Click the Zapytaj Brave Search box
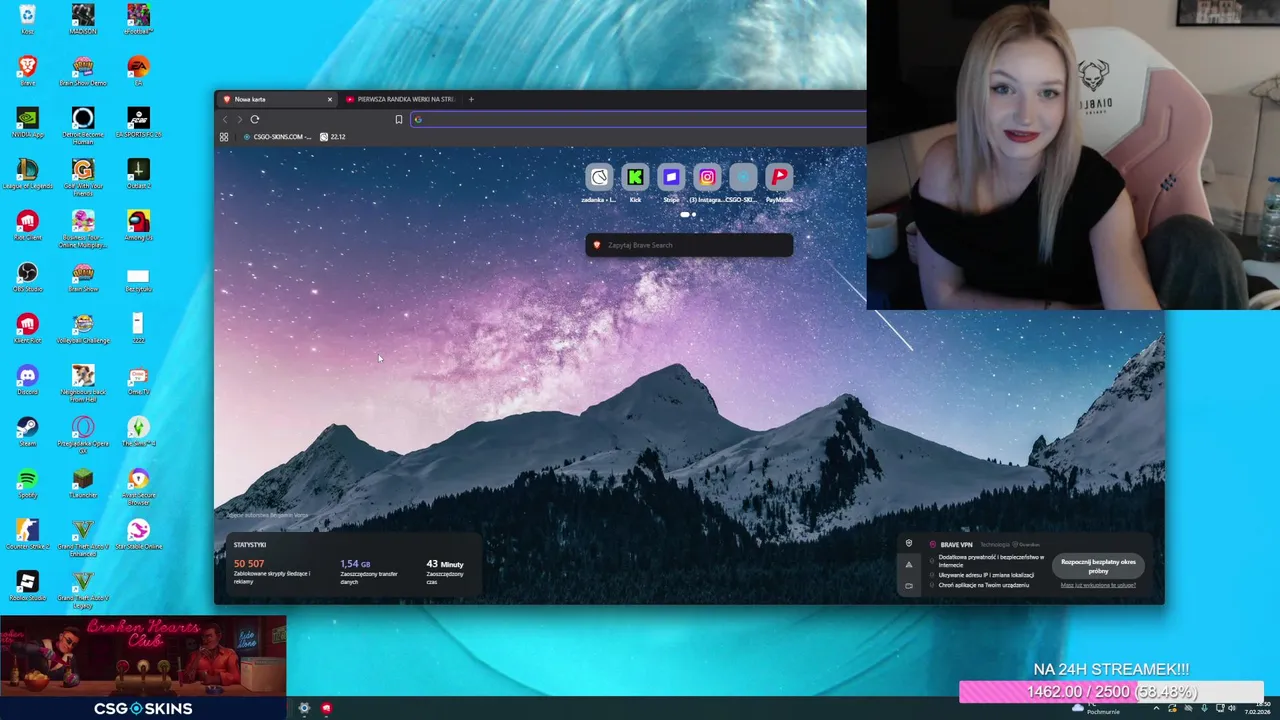Screen dimensions: 1280x720 click(x=689, y=245)
